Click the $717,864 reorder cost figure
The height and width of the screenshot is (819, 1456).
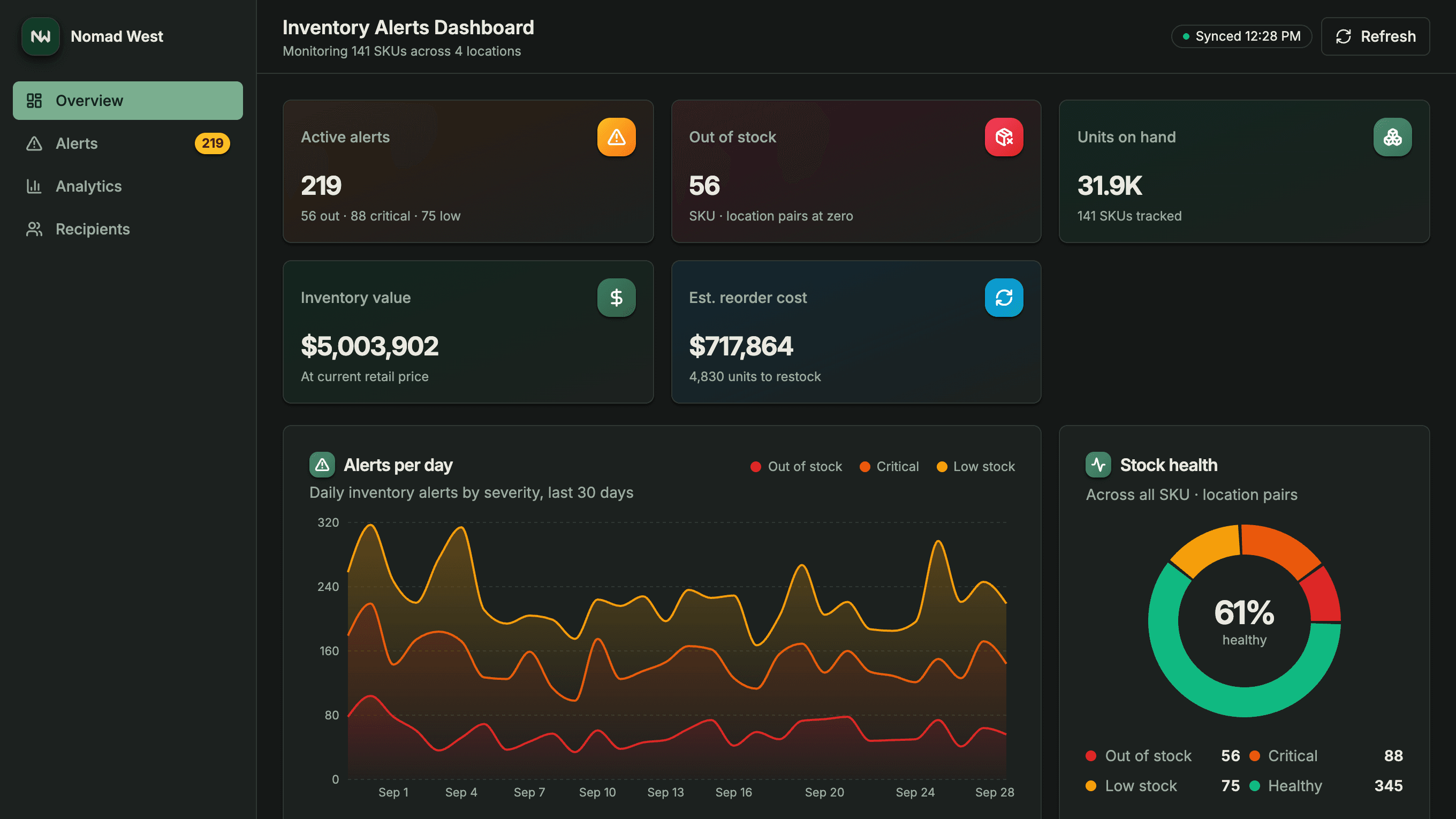tap(740, 346)
